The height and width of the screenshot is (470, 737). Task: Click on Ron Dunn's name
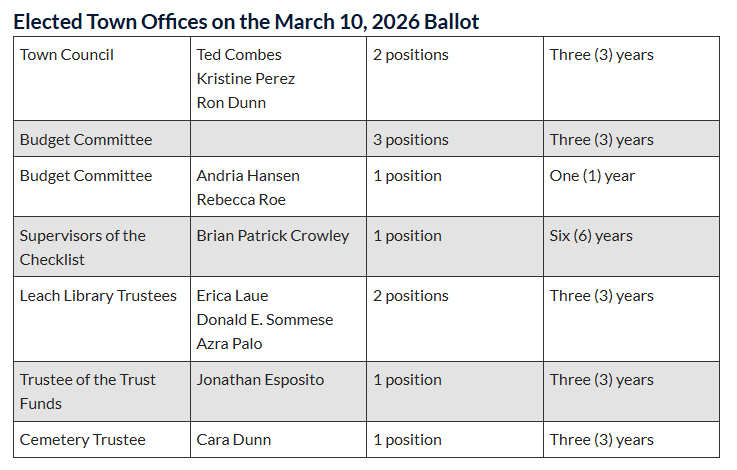(x=233, y=103)
